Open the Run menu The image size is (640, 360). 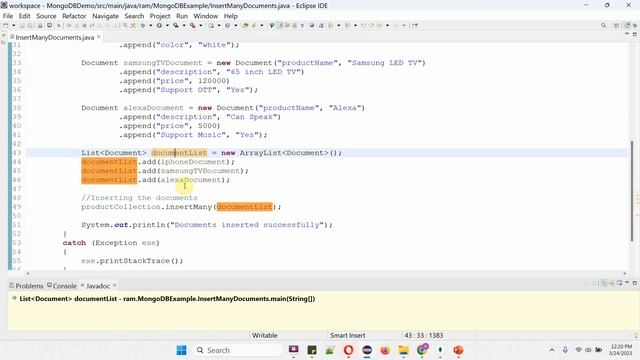(x=182, y=16)
